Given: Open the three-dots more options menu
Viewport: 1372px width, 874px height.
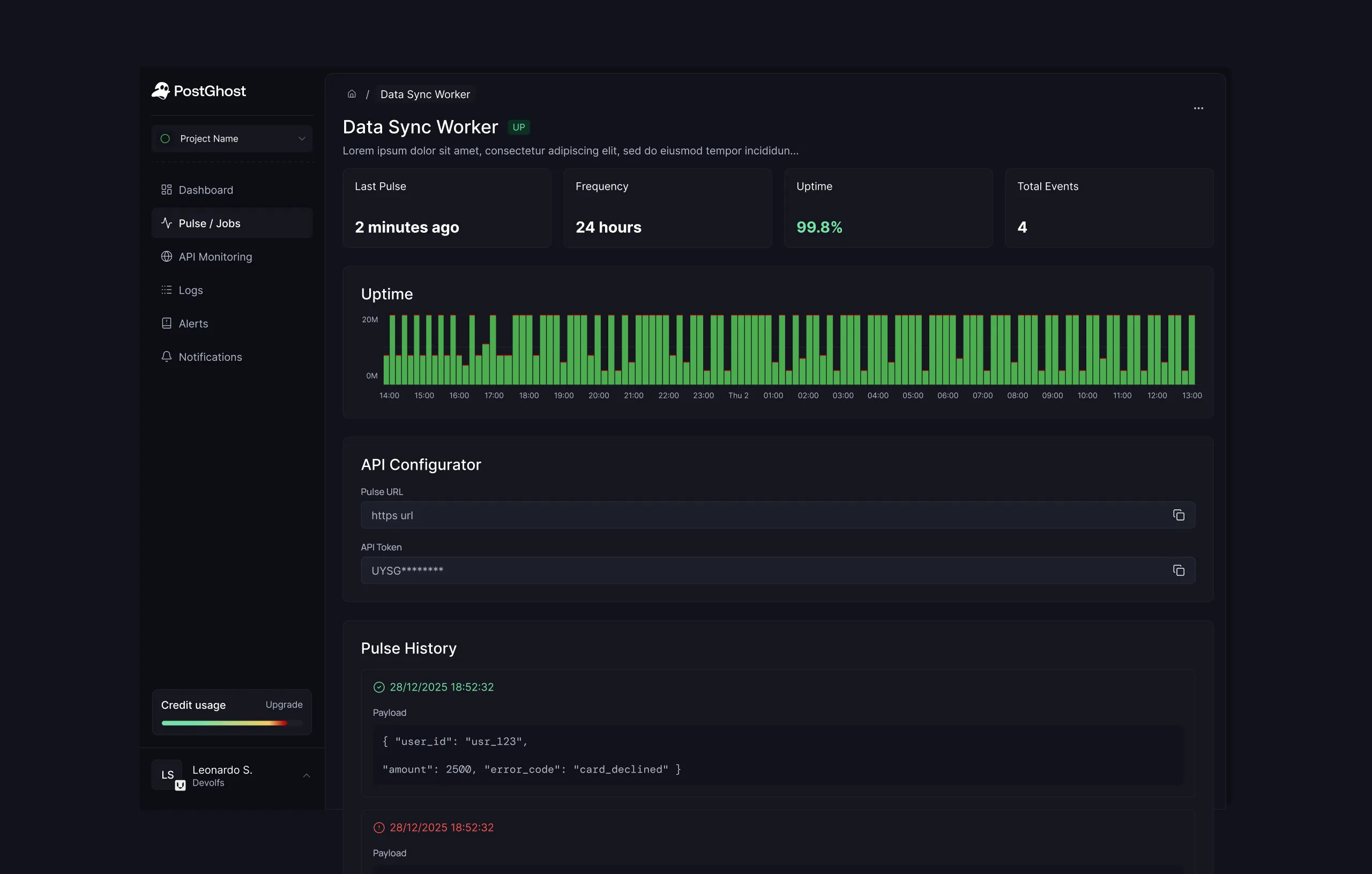Looking at the screenshot, I should [x=1198, y=108].
